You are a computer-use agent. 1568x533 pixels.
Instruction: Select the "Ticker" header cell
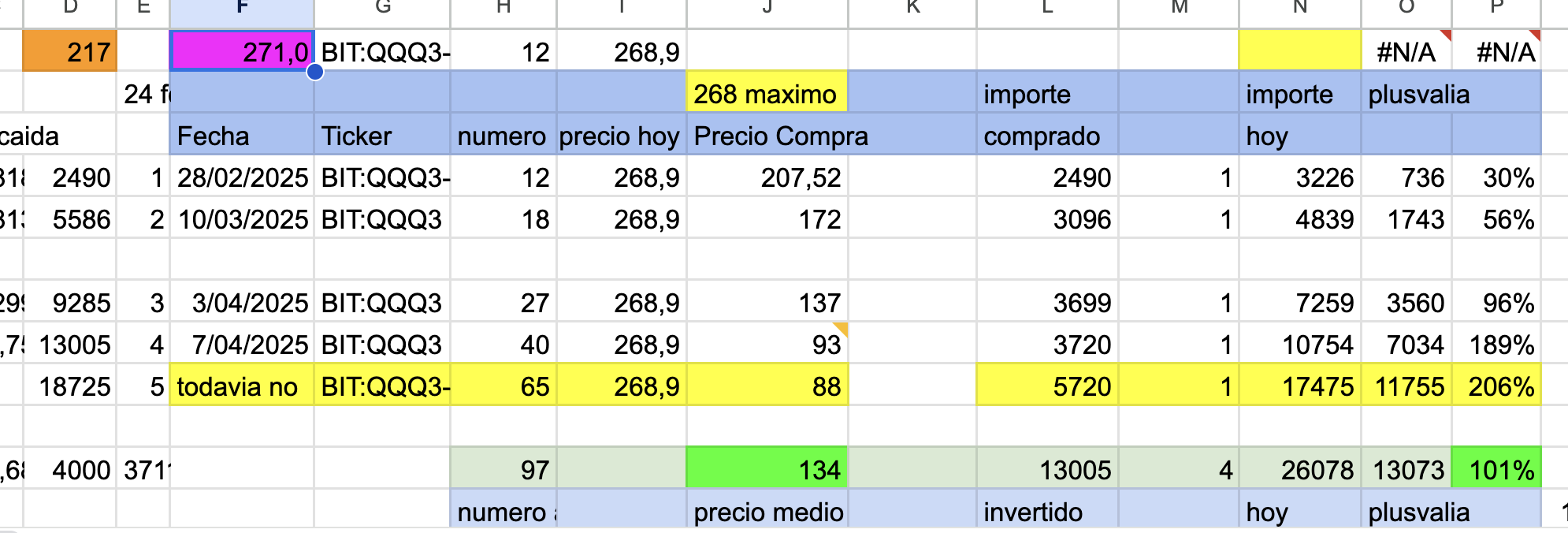pos(382,136)
